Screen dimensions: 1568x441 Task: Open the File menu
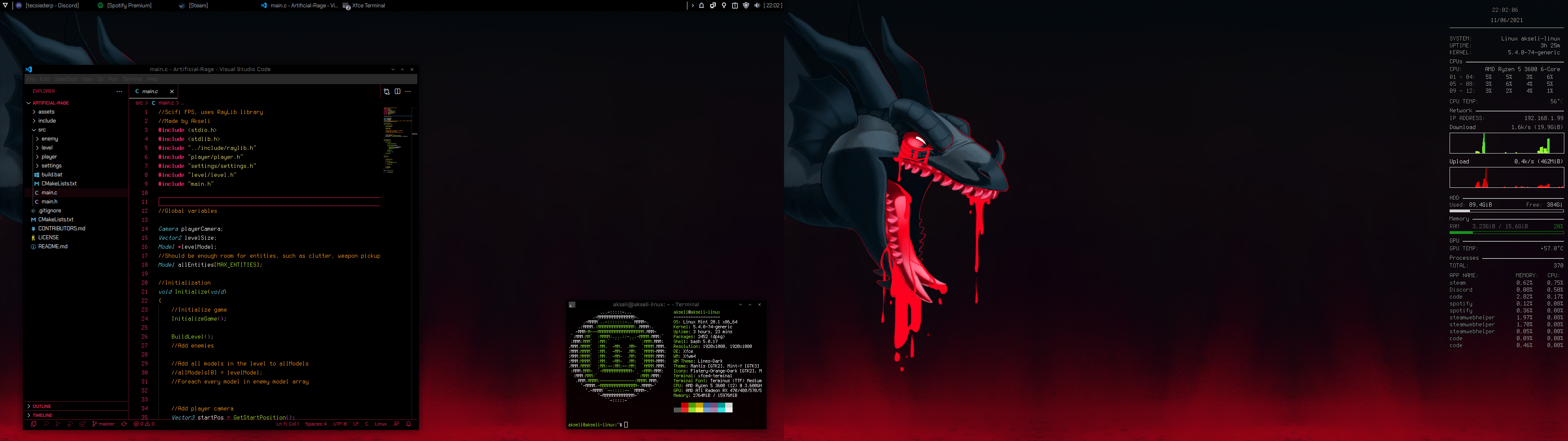pyautogui.click(x=31, y=79)
